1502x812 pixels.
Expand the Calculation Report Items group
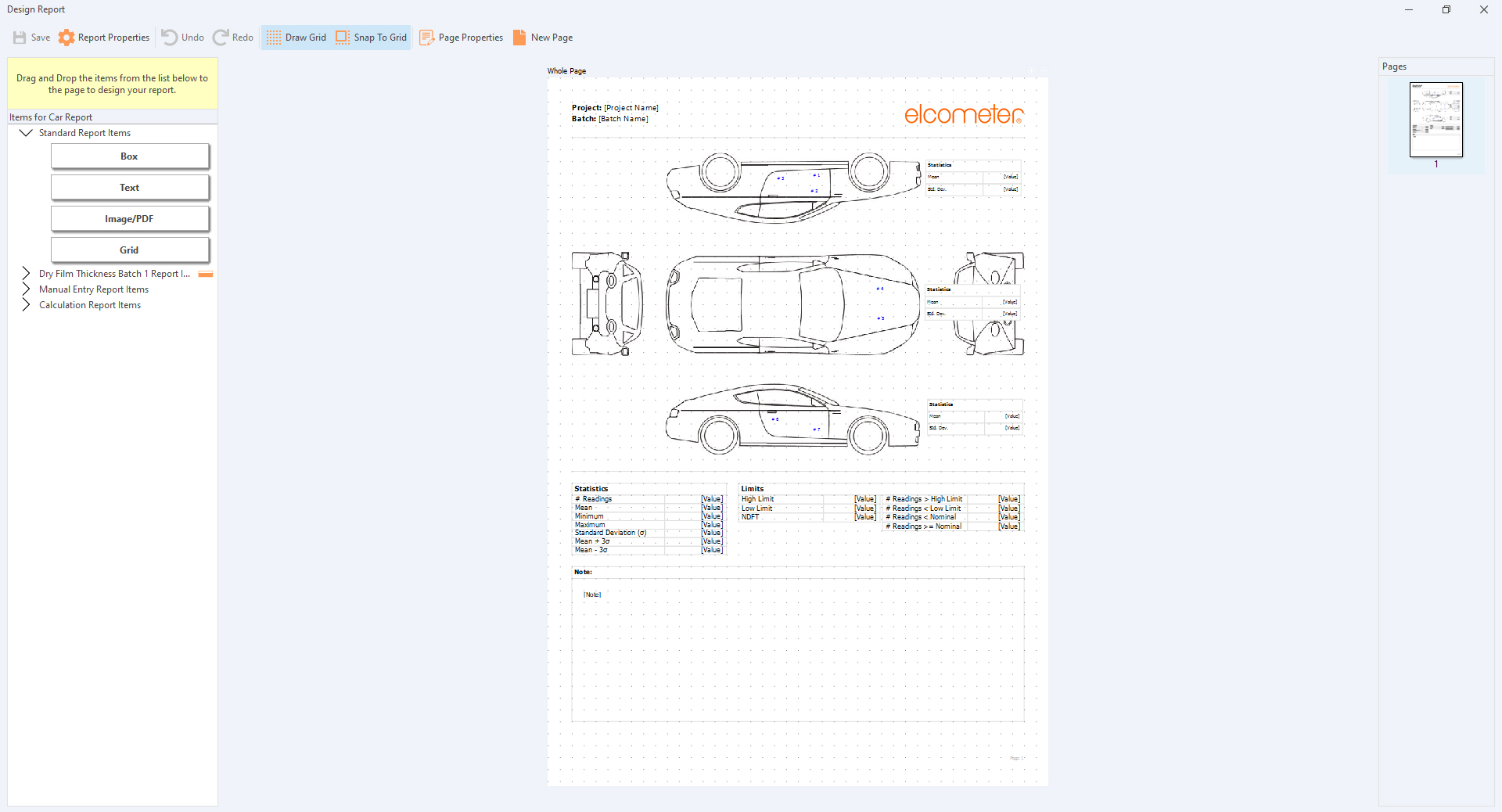click(x=26, y=305)
